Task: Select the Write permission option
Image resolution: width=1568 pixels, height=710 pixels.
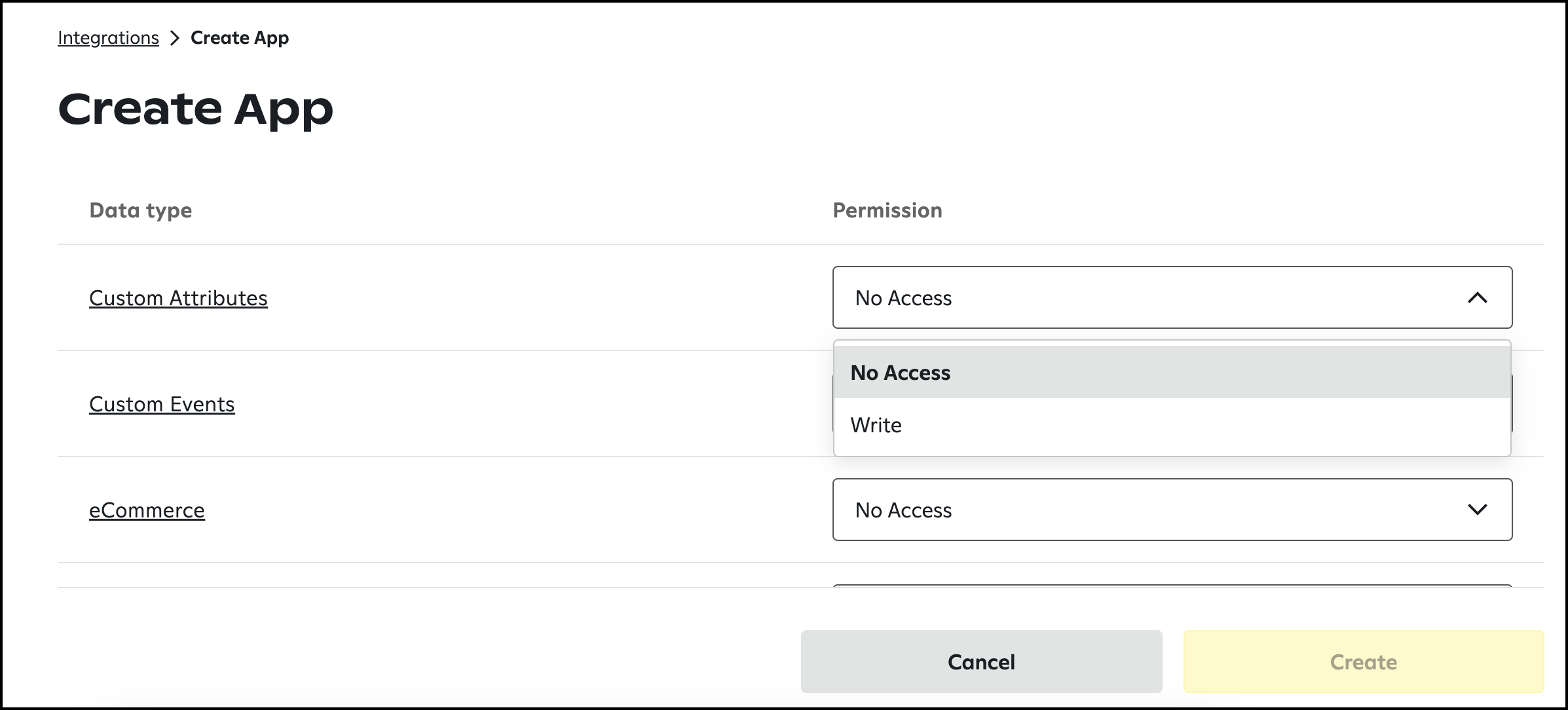Action: [1172, 425]
